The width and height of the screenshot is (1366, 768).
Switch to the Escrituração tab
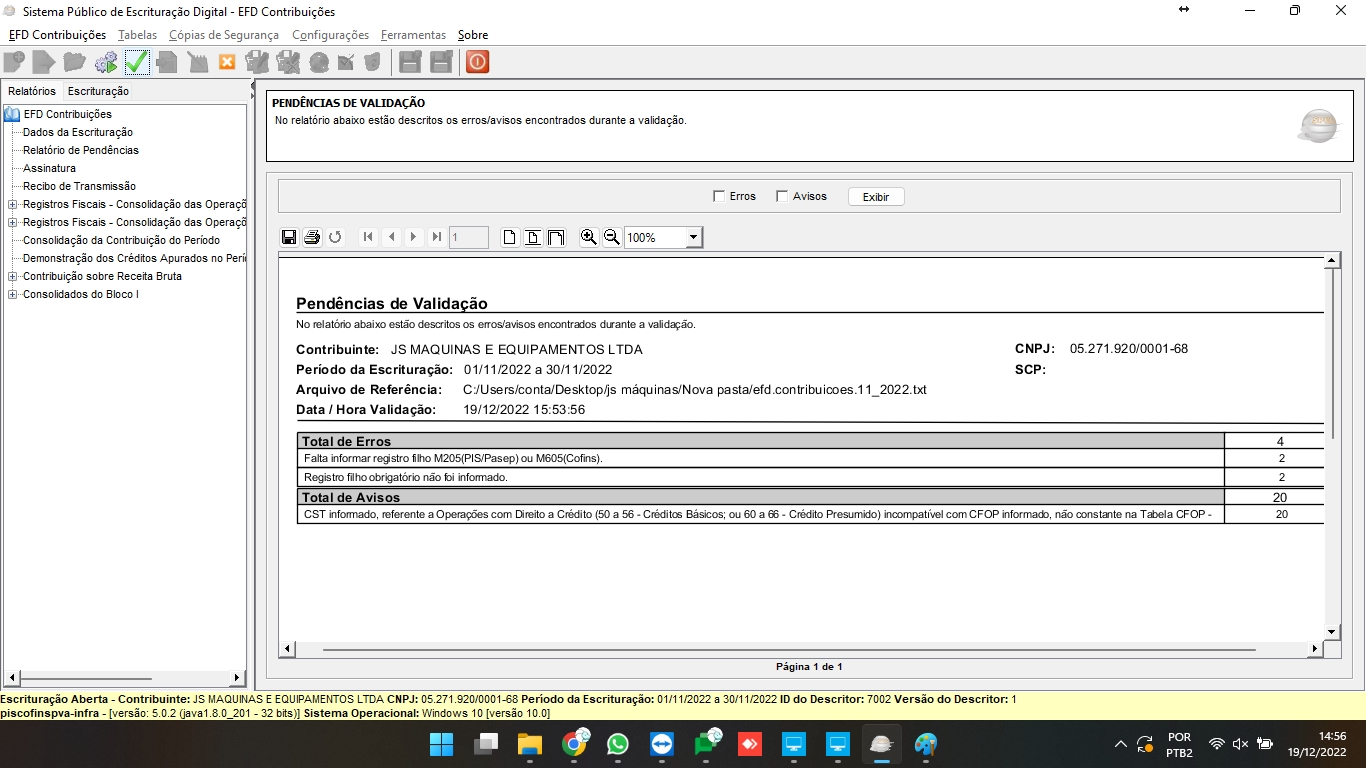click(98, 91)
